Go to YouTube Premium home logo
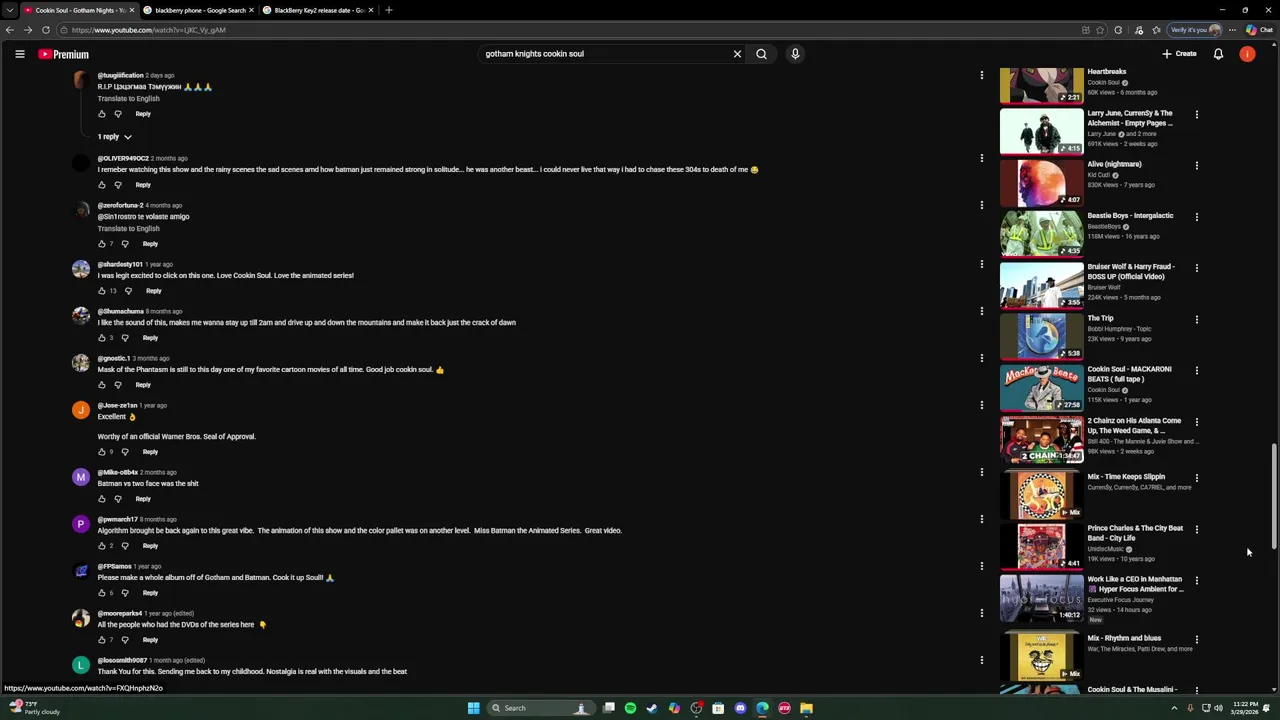 (x=64, y=54)
